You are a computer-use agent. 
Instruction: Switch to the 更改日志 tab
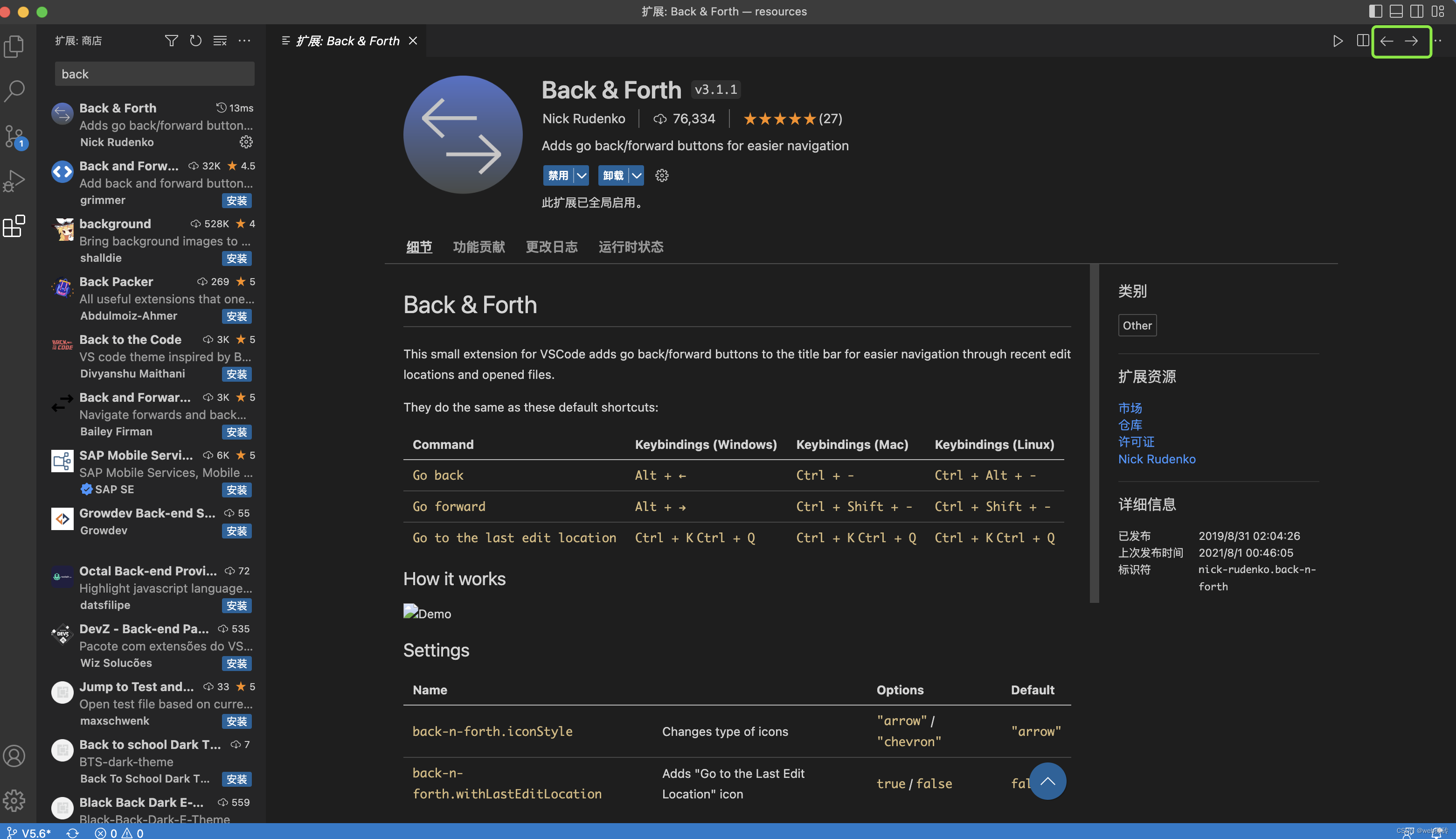[x=551, y=247]
